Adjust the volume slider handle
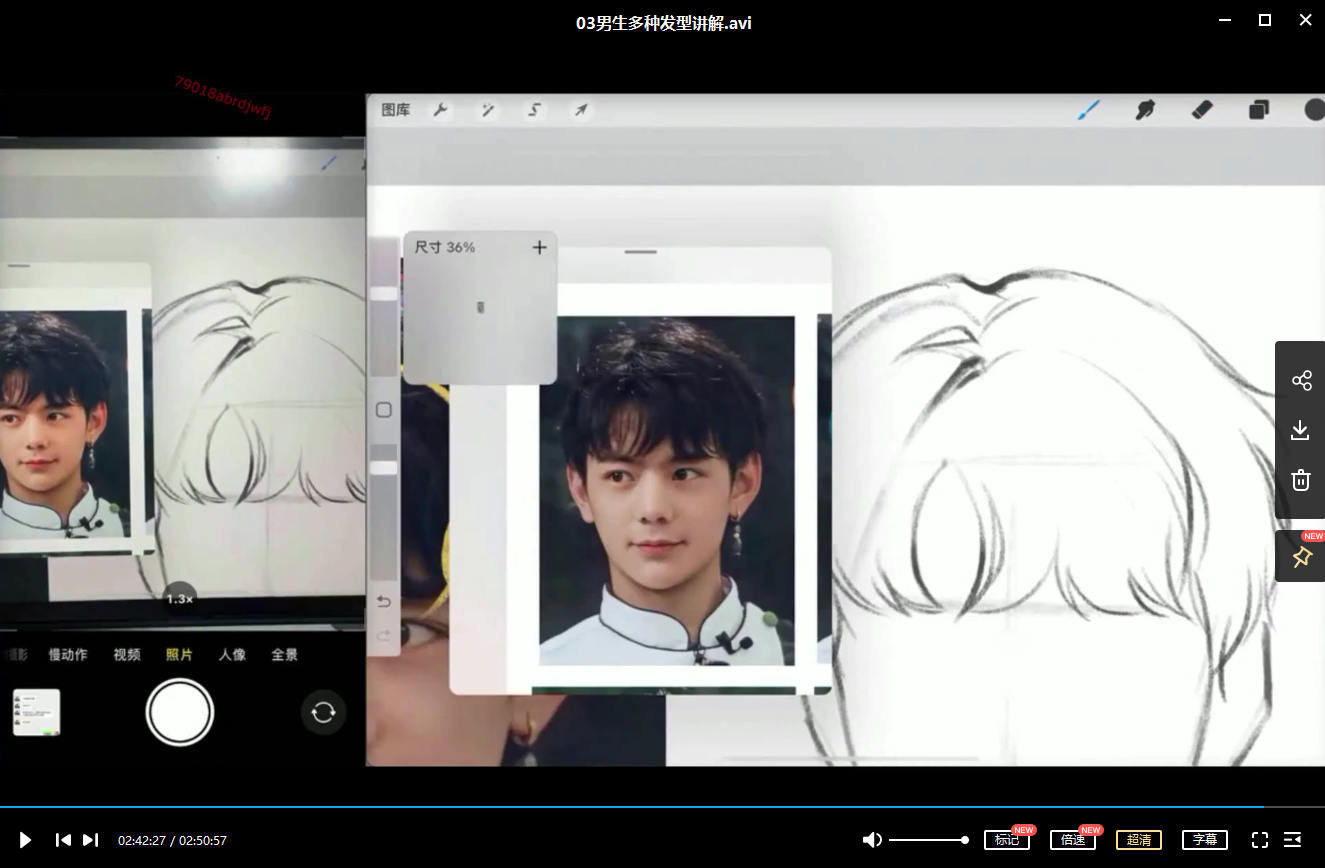The image size is (1325, 868). pyautogui.click(x=964, y=840)
